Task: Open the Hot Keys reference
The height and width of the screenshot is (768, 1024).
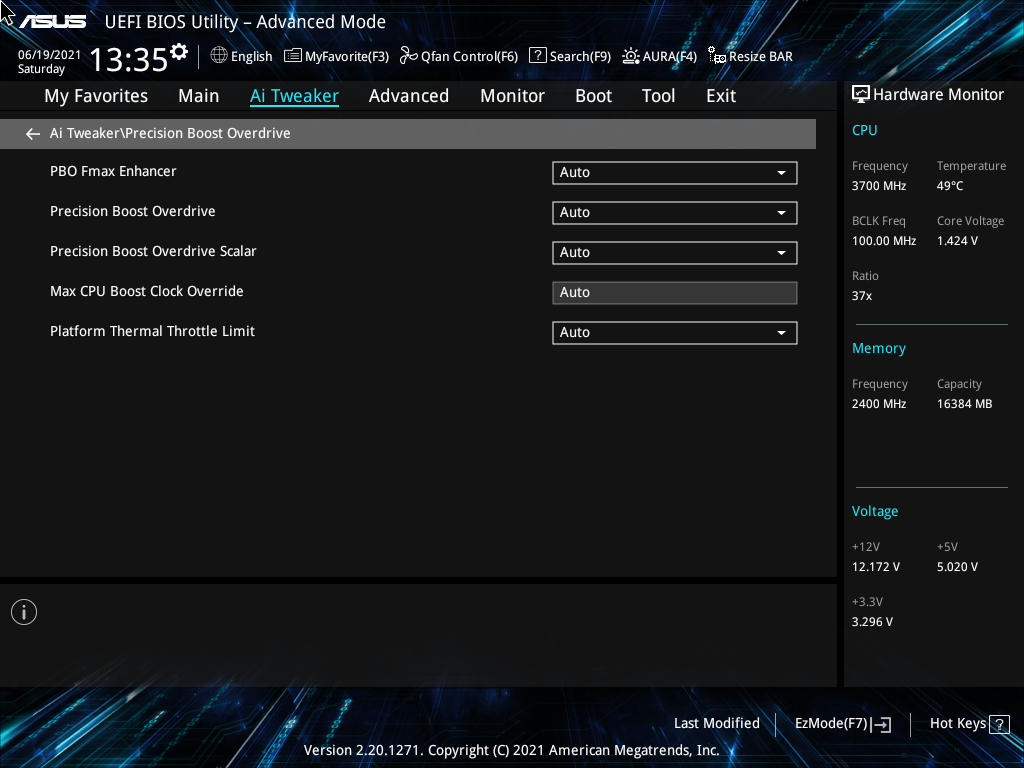Action: pos(968,723)
